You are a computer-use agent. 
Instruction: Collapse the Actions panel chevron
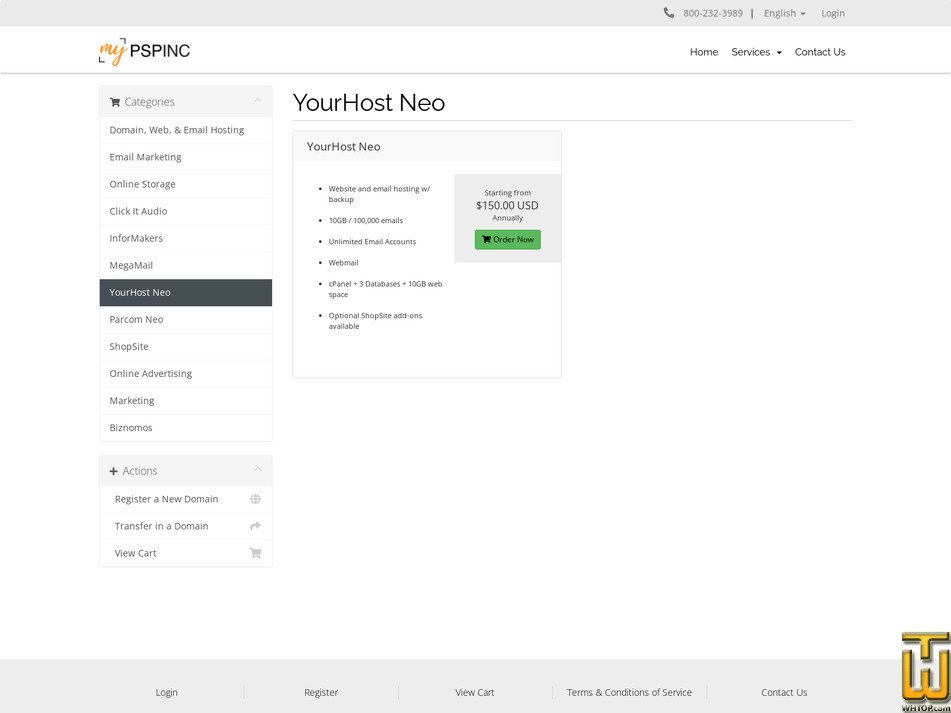(258, 470)
